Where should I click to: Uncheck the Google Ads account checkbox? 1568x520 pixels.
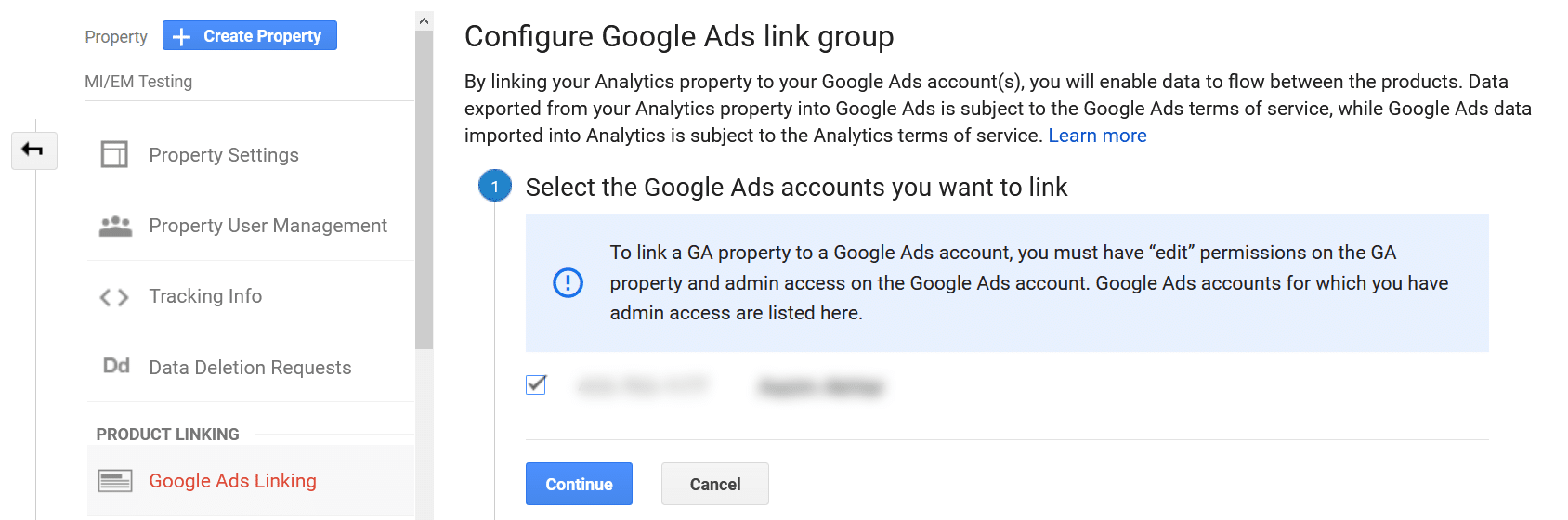536,384
